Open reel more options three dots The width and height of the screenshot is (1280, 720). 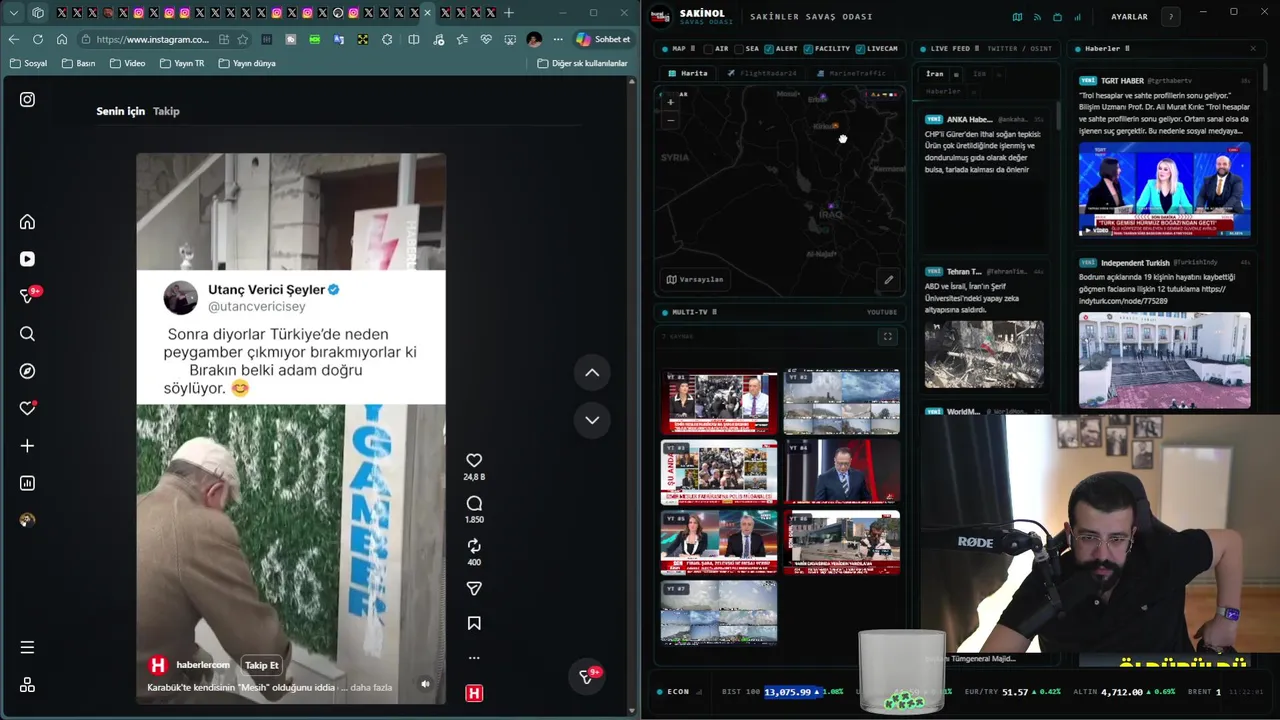[474, 658]
